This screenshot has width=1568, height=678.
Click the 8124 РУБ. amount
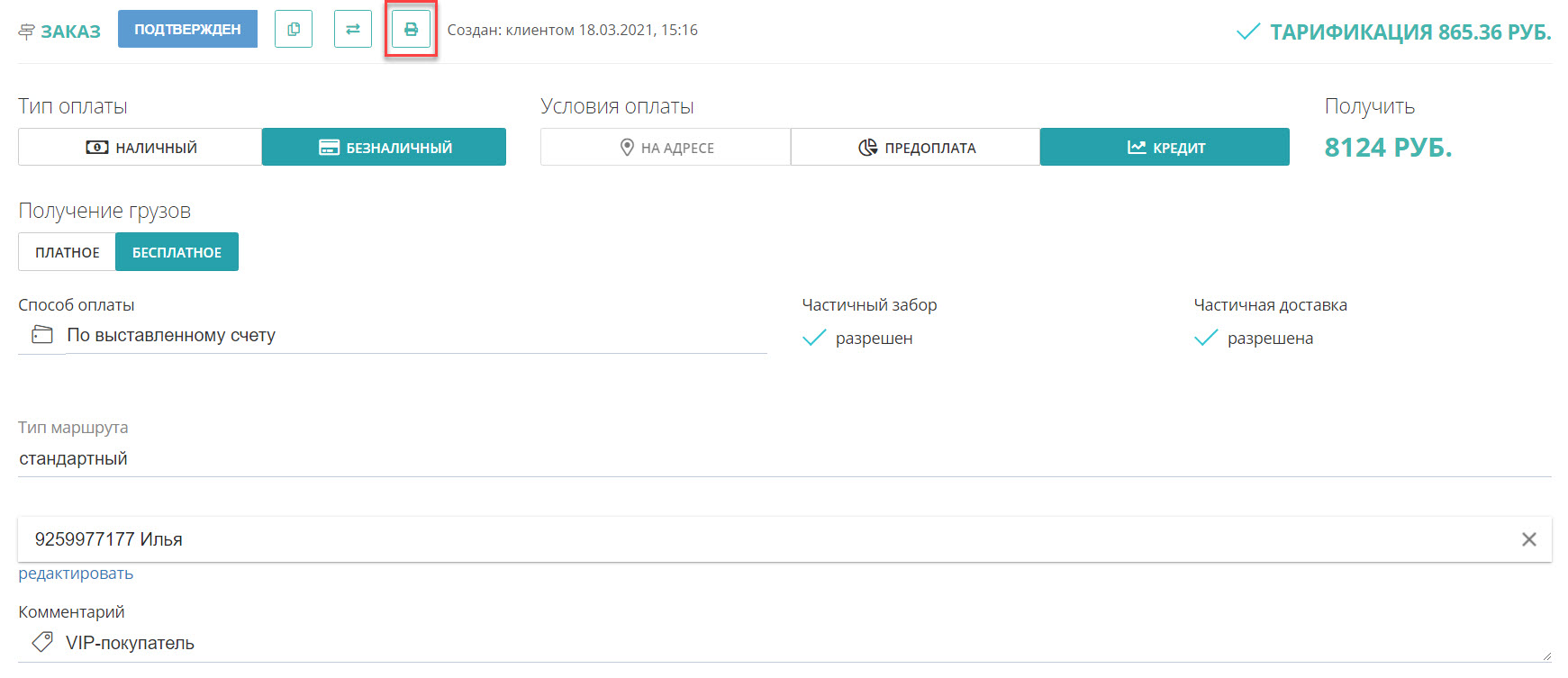tap(1388, 148)
